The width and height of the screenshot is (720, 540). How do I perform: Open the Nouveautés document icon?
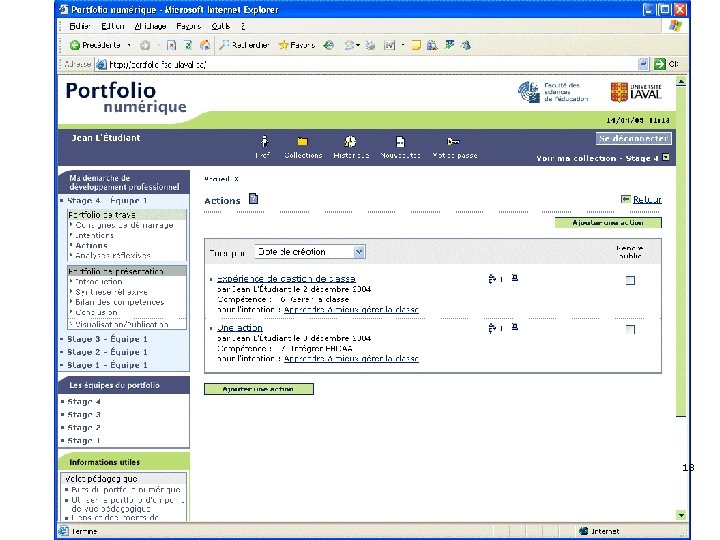(400, 141)
